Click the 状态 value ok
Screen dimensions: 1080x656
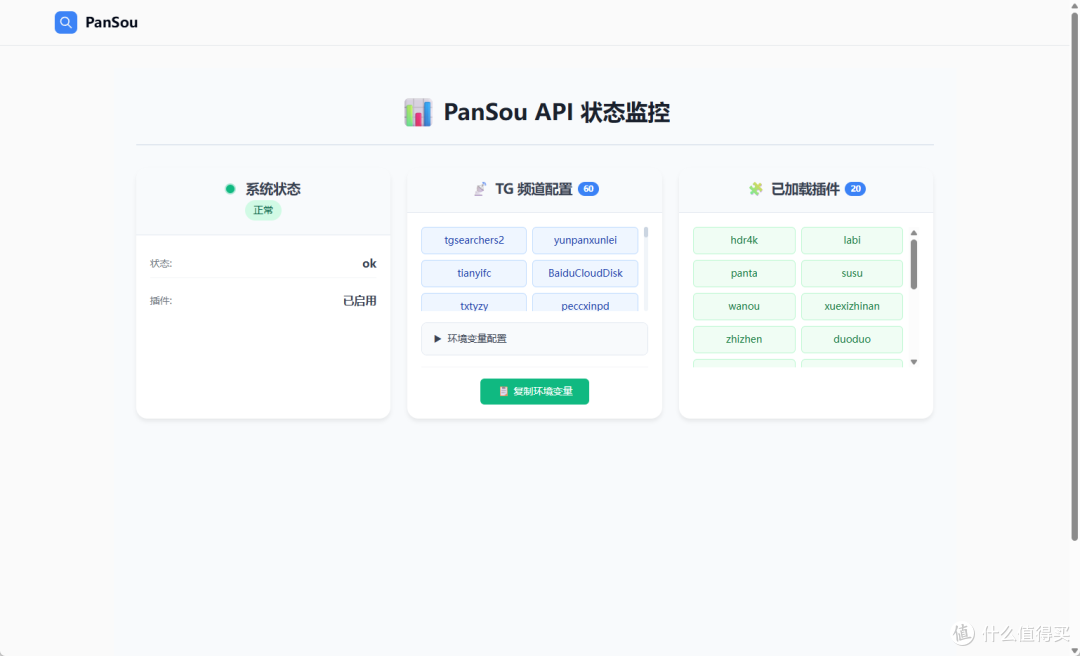[369, 263]
